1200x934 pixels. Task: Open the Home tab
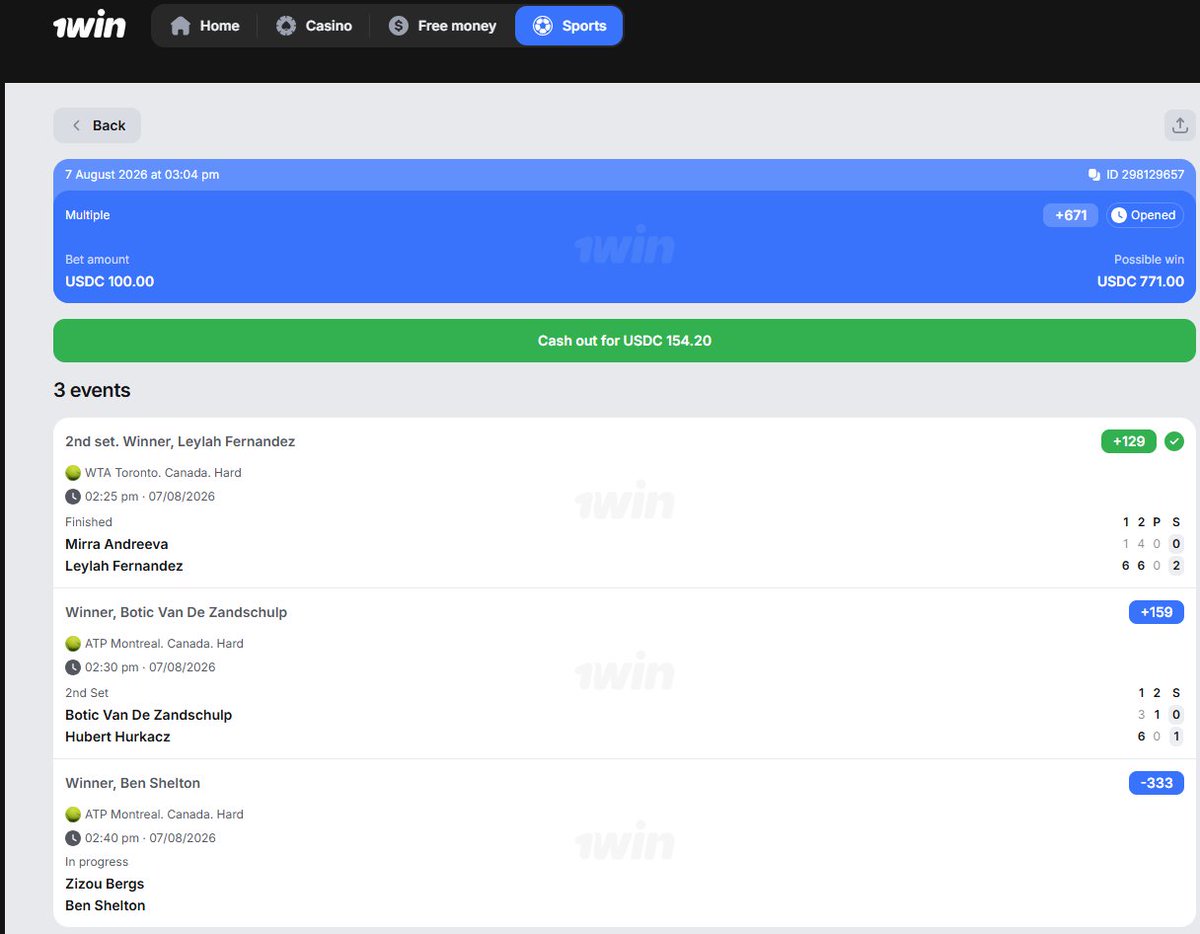[x=205, y=26]
